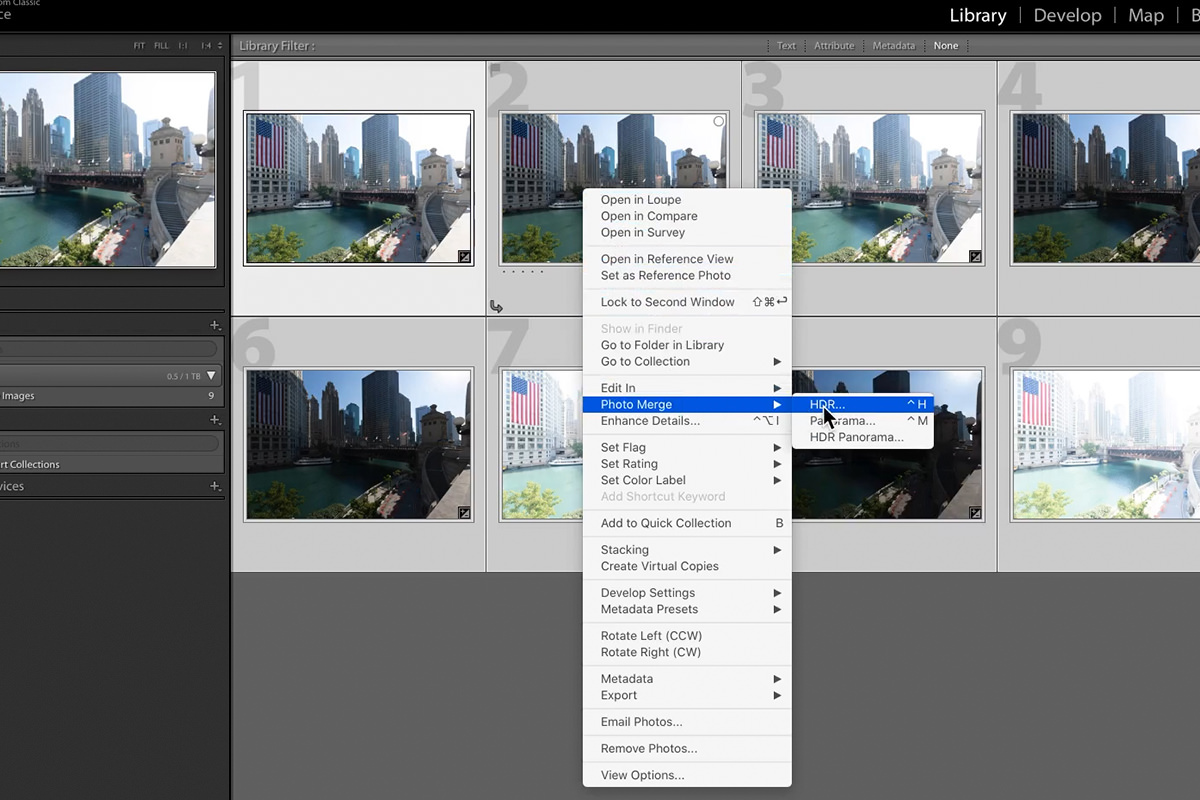Toggle the Quick Collection circle on photo 2
Screen dimensions: 1200x800
(x=718, y=121)
